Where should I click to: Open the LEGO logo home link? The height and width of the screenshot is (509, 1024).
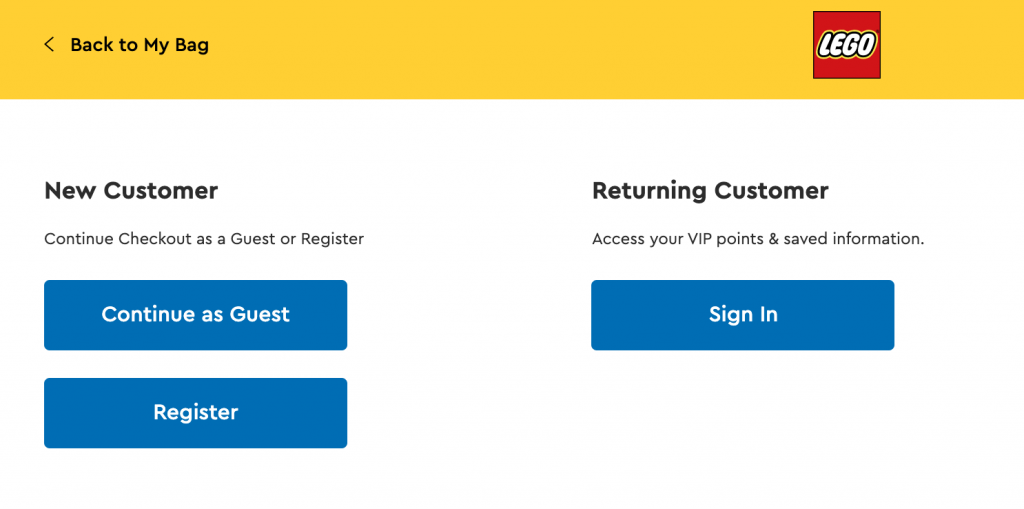tap(846, 45)
